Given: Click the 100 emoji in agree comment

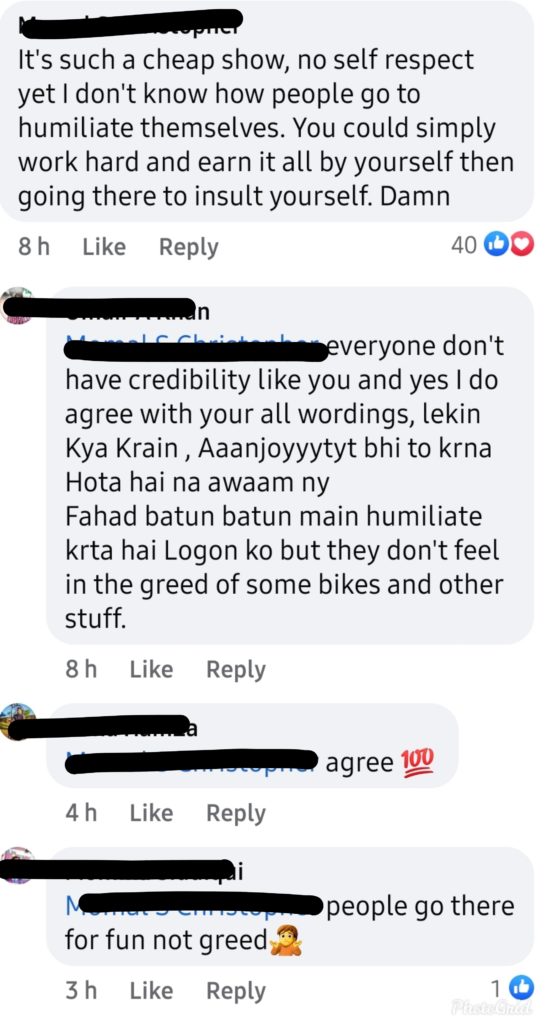Looking at the screenshot, I should [x=417, y=762].
